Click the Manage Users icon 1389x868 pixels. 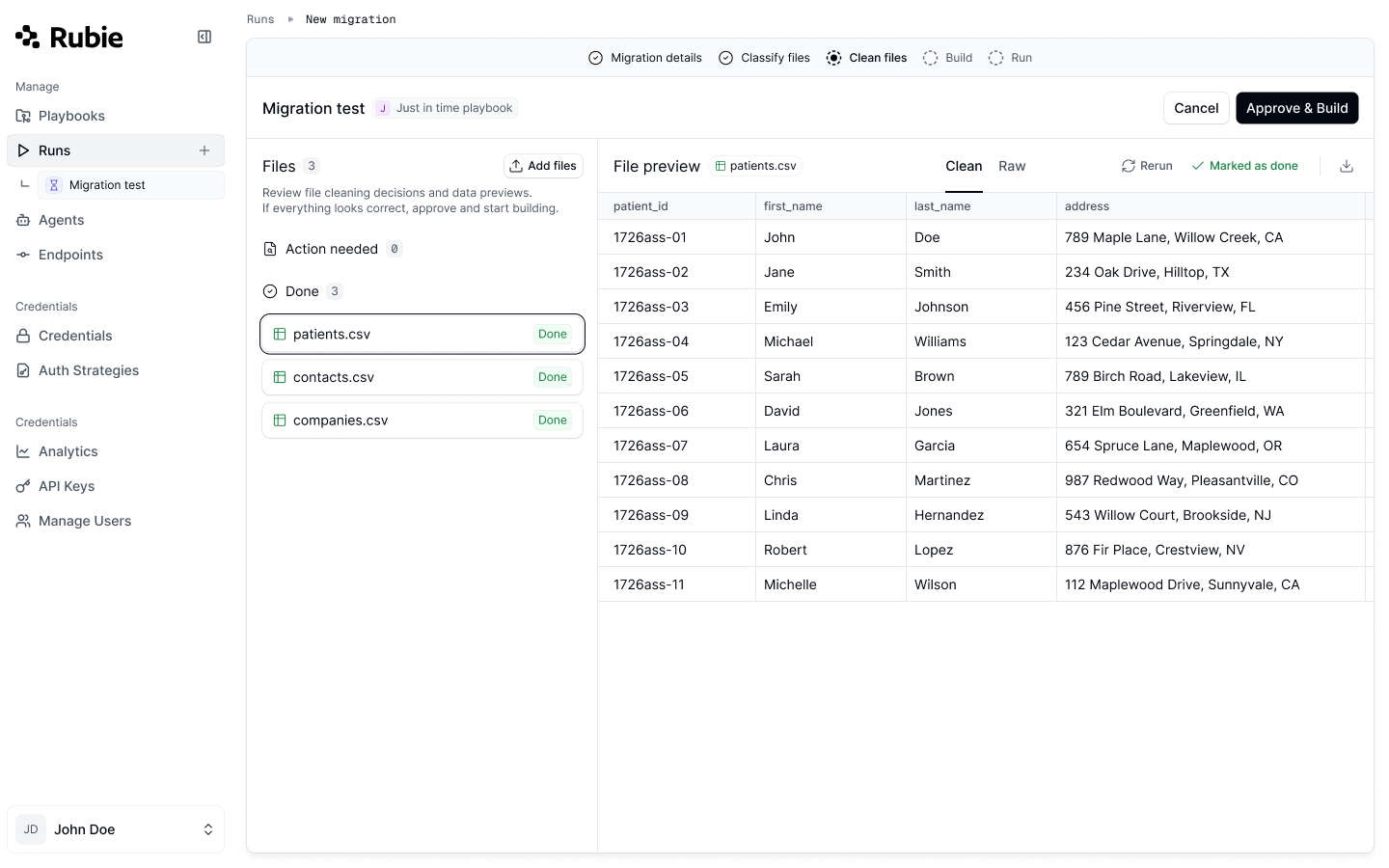click(23, 521)
